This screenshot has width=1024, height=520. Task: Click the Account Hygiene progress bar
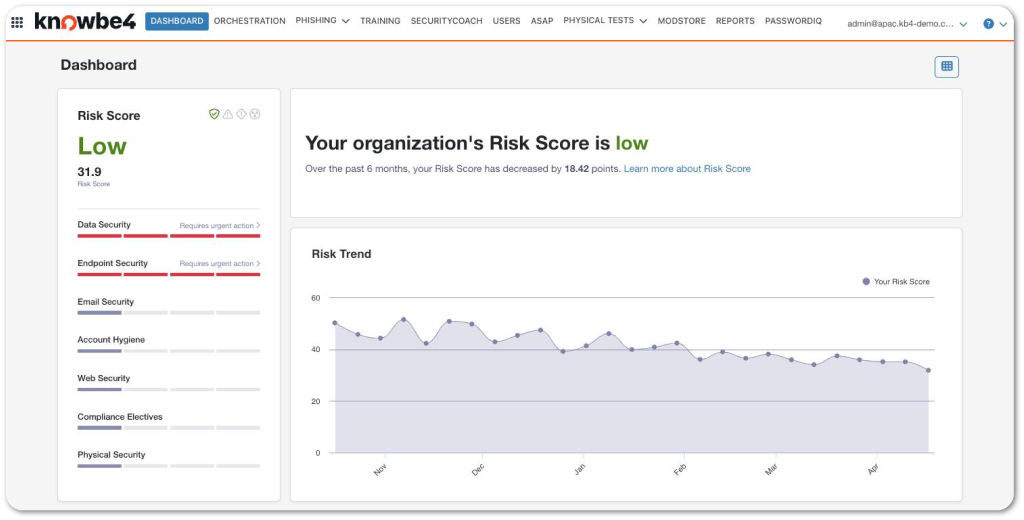click(x=168, y=351)
